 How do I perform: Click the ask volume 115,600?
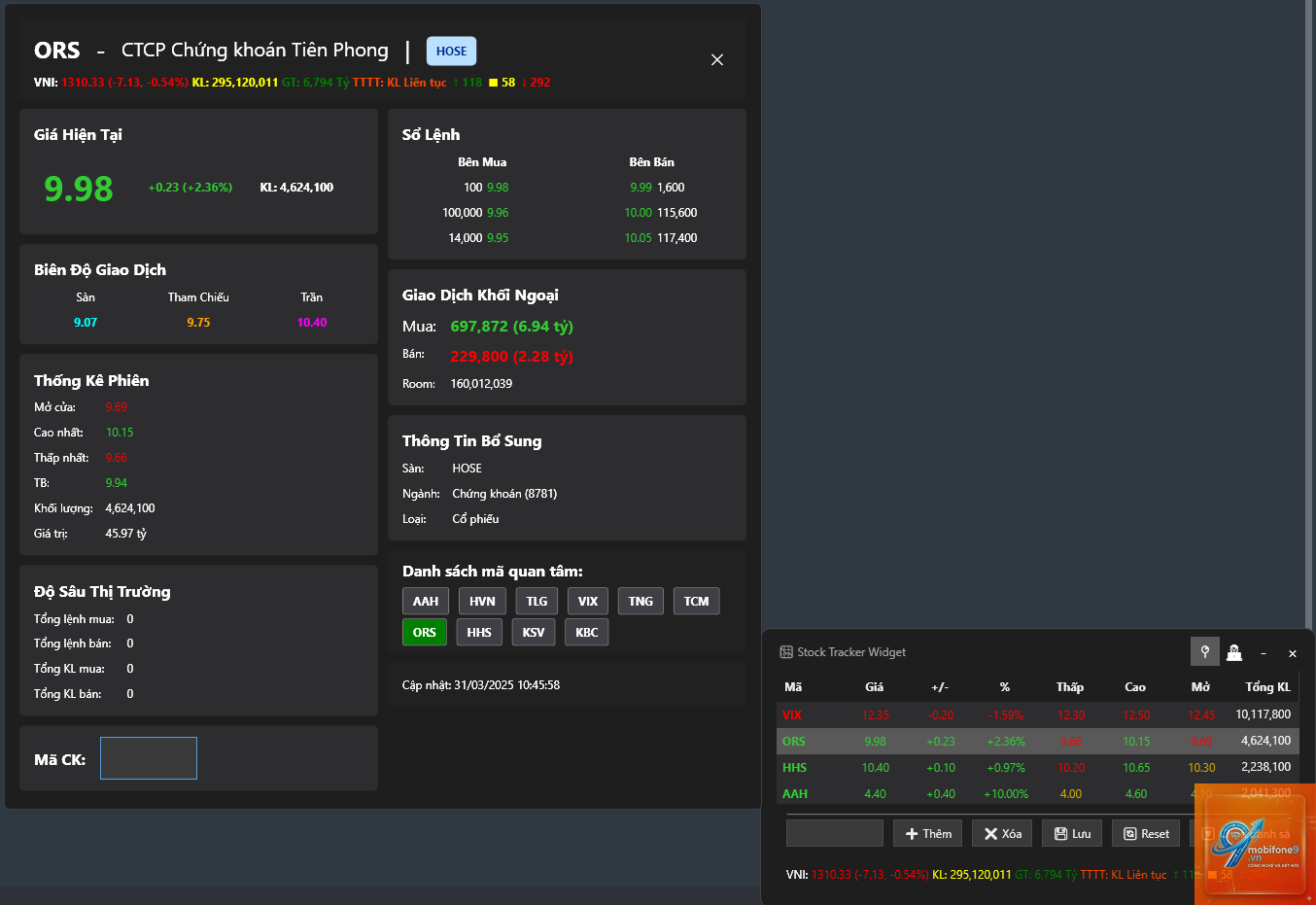(x=677, y=213)
